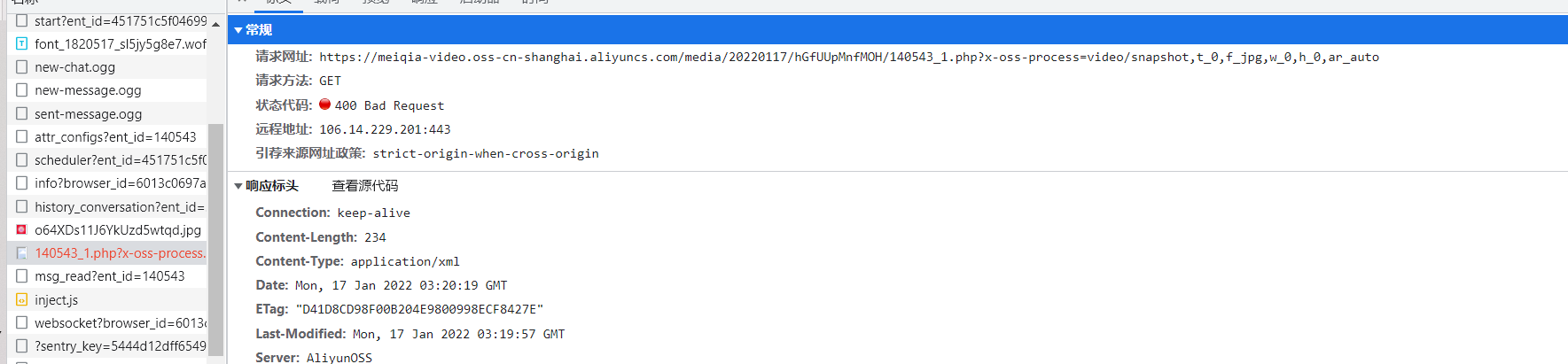Open the ?sentry_key request entry
Viewport: 1568px width, 364px height.
120,346
